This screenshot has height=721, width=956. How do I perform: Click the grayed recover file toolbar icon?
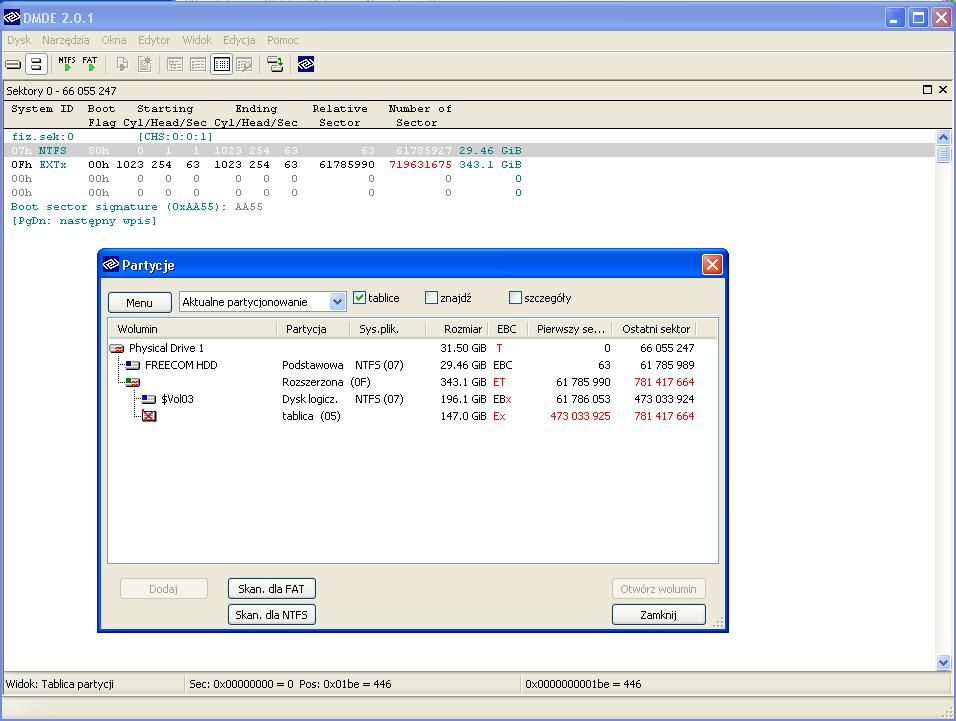(122, 64)
